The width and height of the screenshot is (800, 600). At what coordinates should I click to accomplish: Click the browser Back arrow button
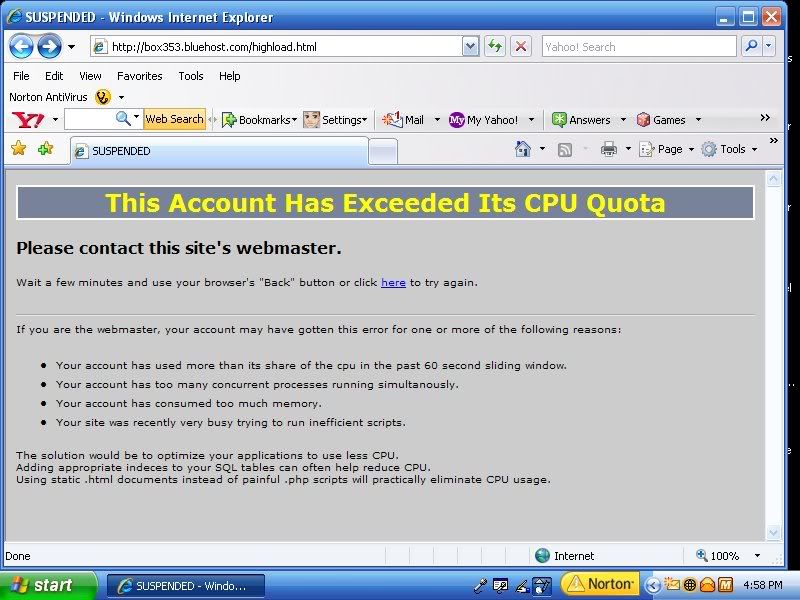coord(21,46)
